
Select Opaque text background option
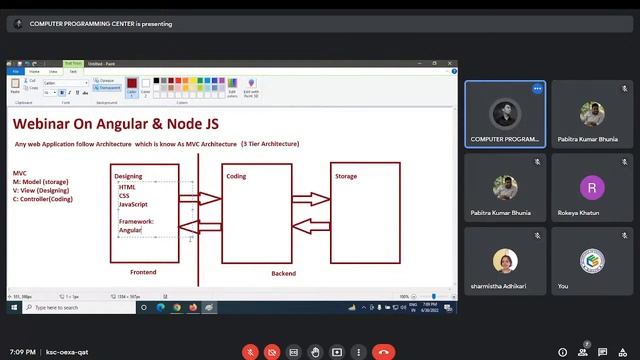point(105,81)
